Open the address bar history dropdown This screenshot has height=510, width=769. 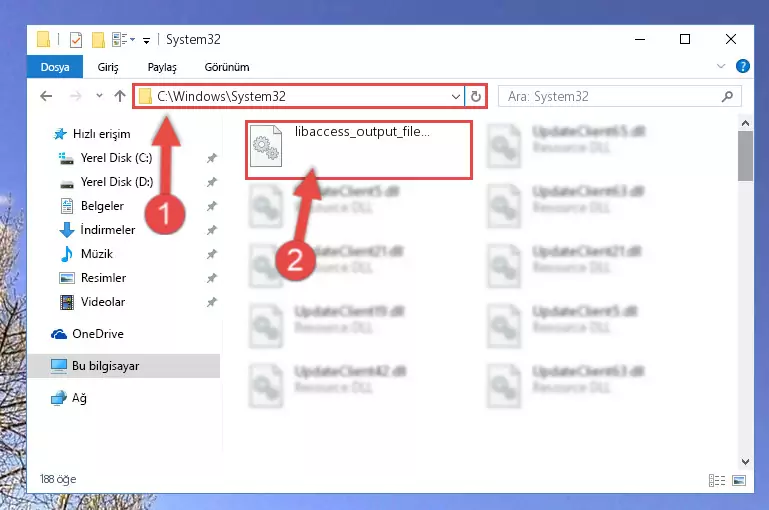(x=456, y=97)
